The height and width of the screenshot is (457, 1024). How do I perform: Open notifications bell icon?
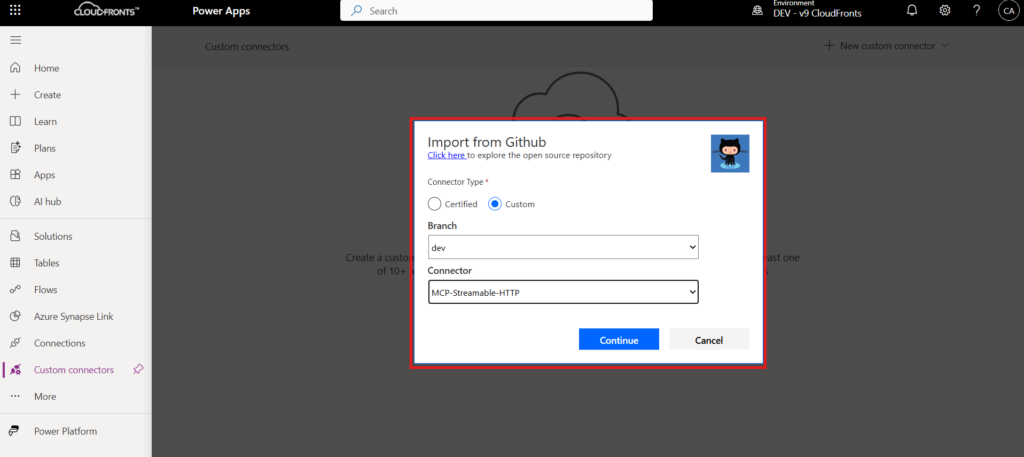coord(912,10)
